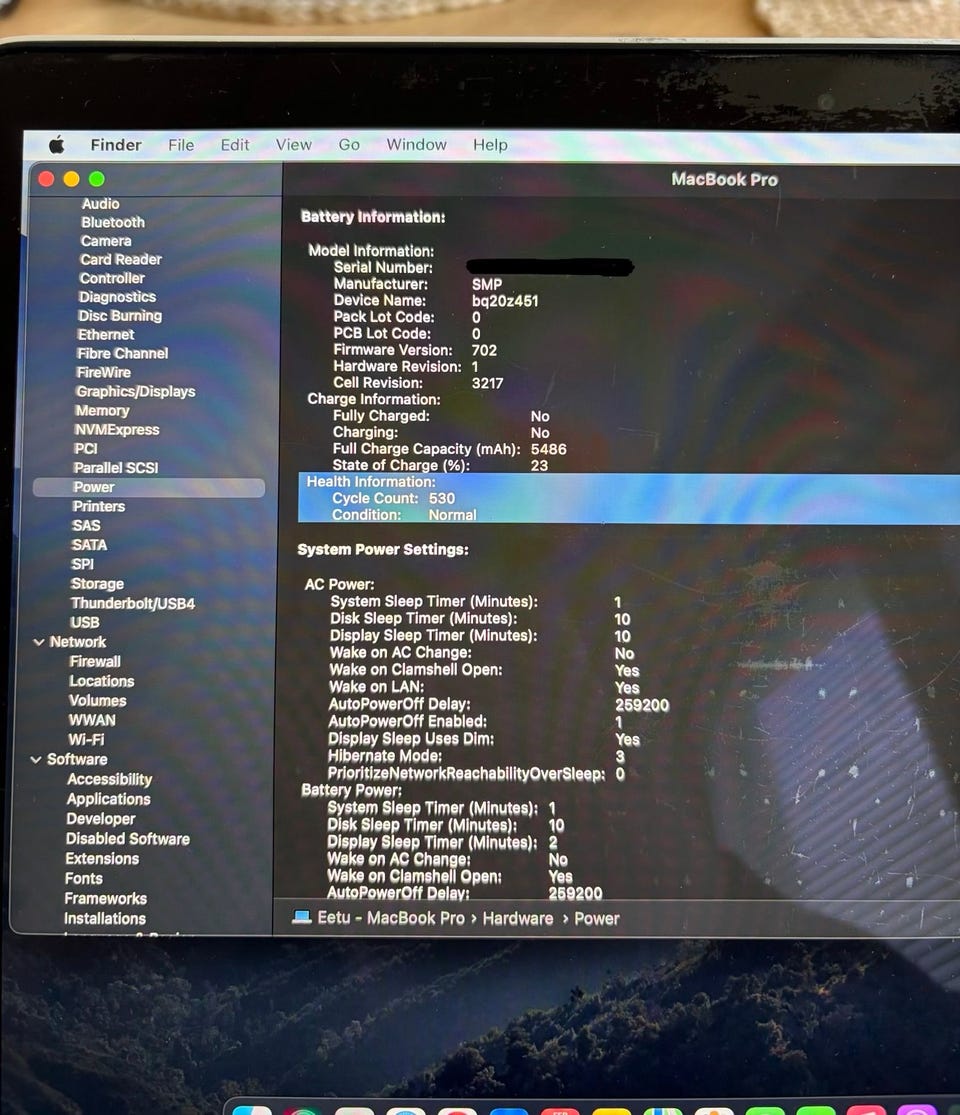The width and height of the screenshot is (960, 1115).
Task: Select SAS in the sidebar
Action: 86,526
